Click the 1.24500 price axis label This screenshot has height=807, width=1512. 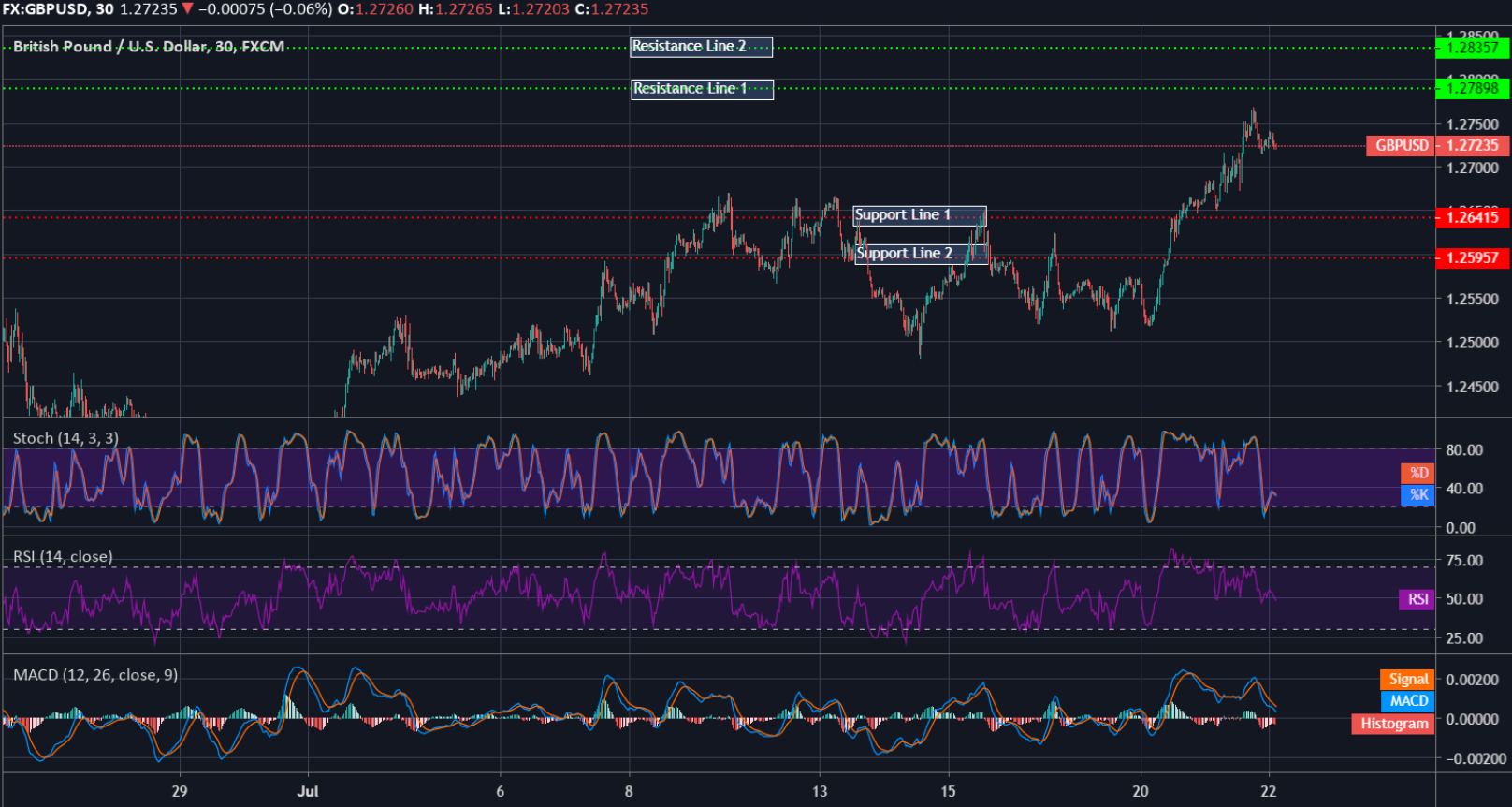click(1472, 387)
